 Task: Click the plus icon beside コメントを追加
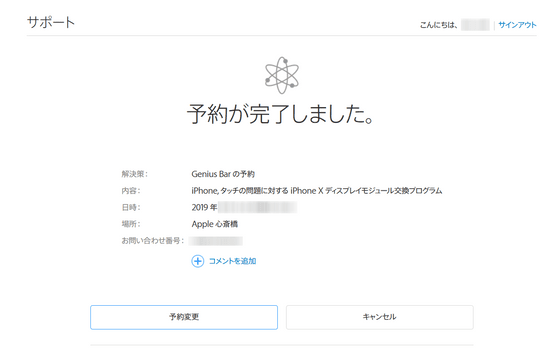coord(198,261)
